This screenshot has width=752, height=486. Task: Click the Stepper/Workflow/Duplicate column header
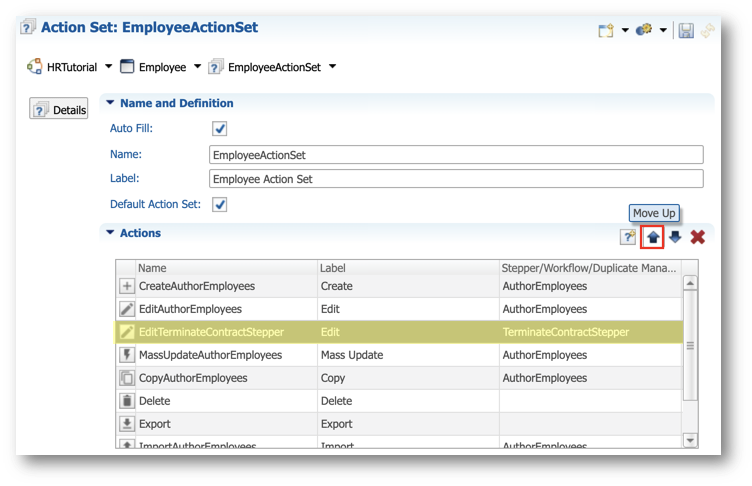(590, 268)
